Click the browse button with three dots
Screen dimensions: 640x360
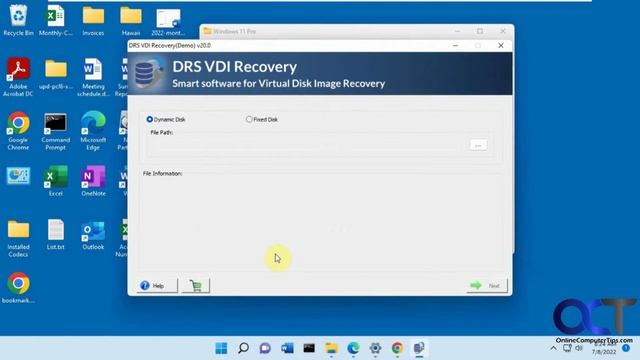pyautogui.click(x=478, y=145)
